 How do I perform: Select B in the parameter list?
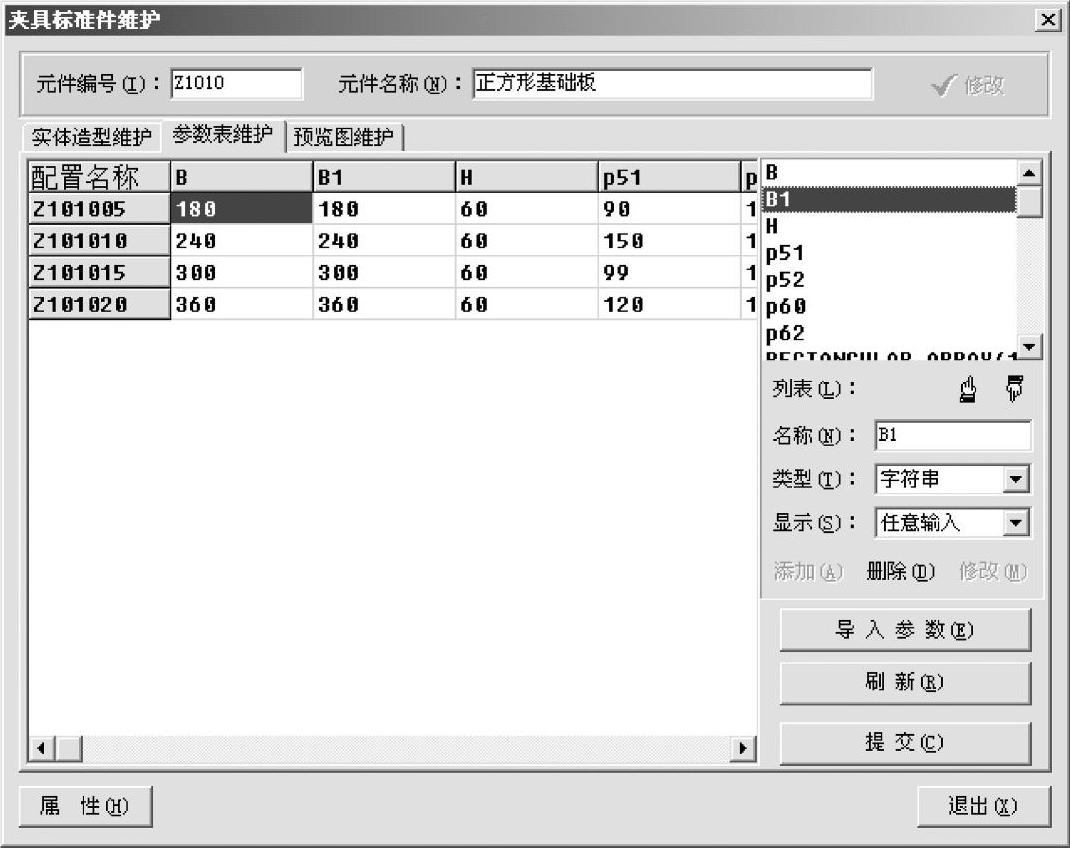click(x=888, y=173)
